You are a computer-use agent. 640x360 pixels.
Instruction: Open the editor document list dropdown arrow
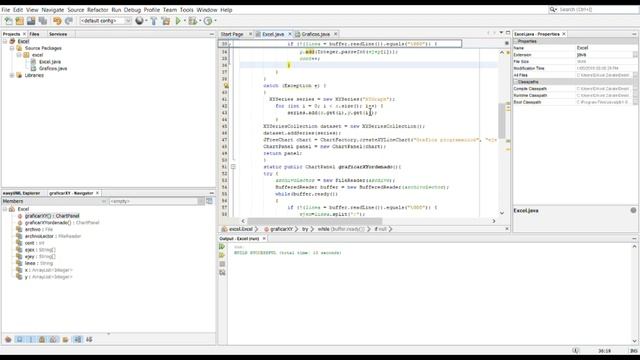[x=501, y=33]
